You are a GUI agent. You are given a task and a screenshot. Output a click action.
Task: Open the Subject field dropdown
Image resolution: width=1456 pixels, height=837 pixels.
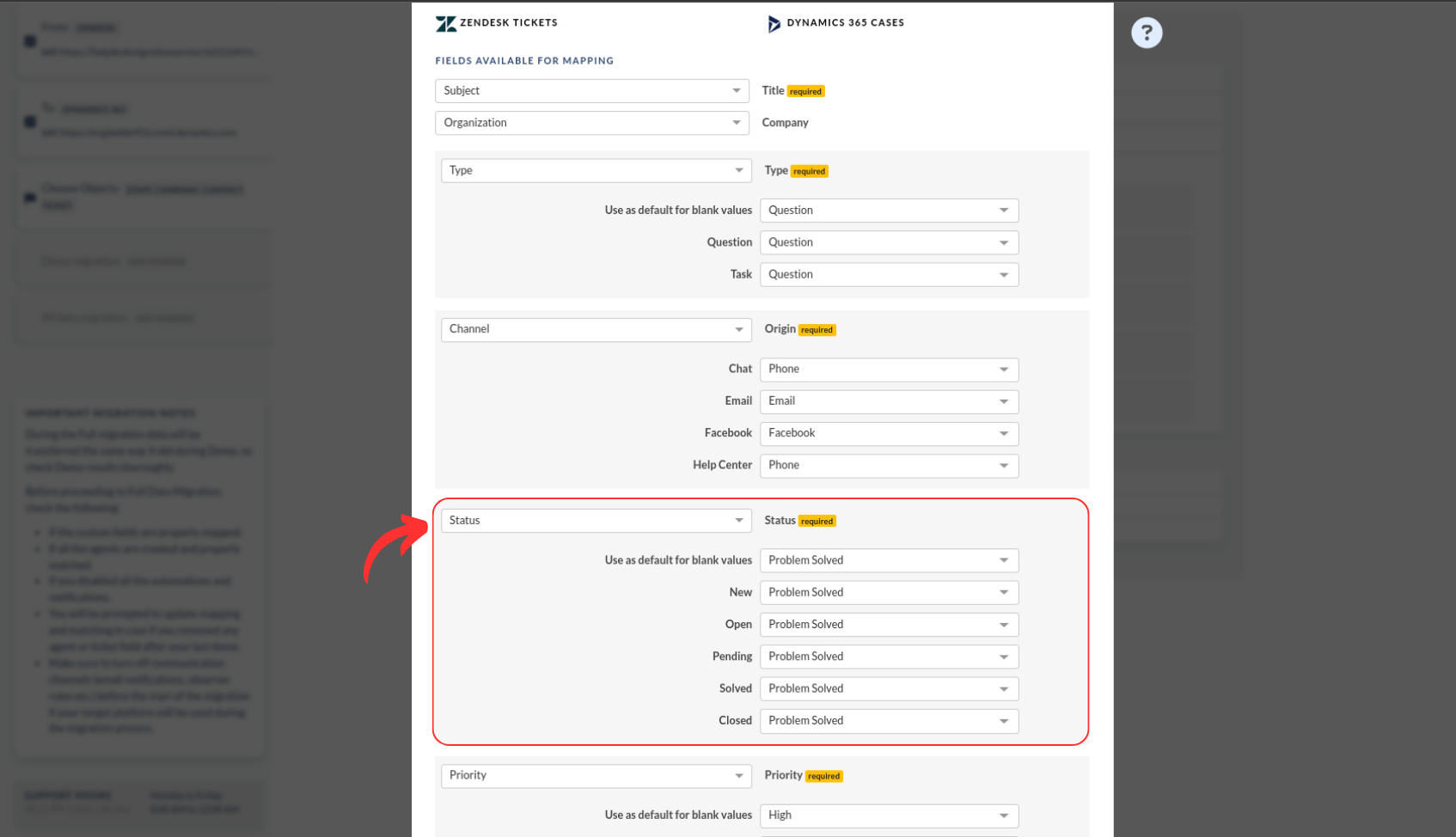[x=591, y=91]
